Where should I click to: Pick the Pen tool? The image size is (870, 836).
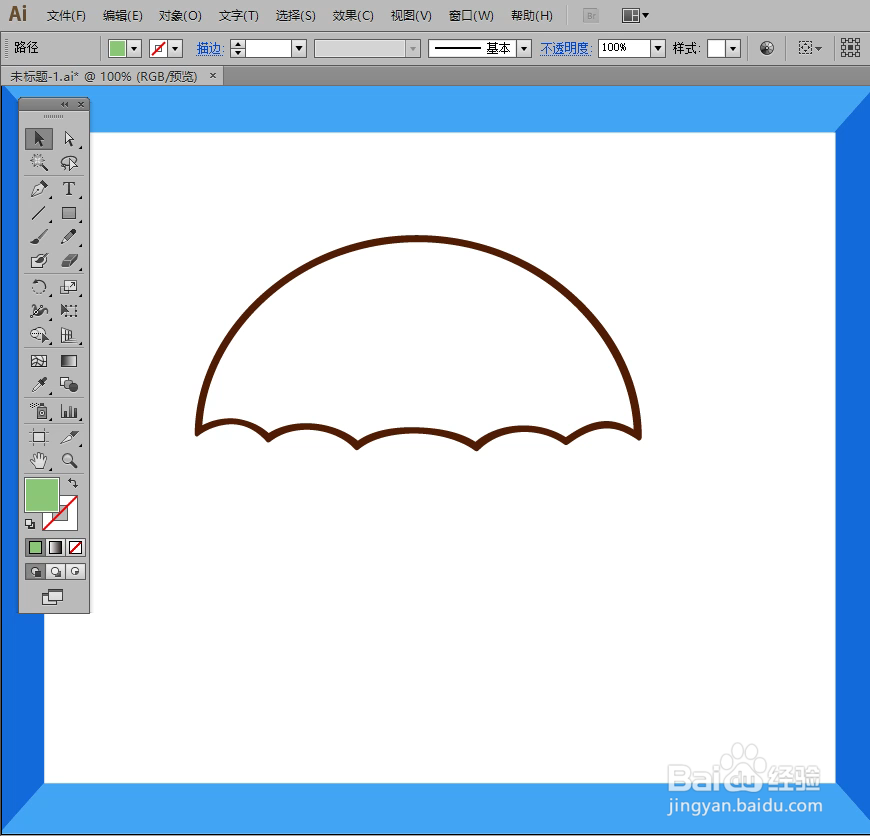coord(38,189)
